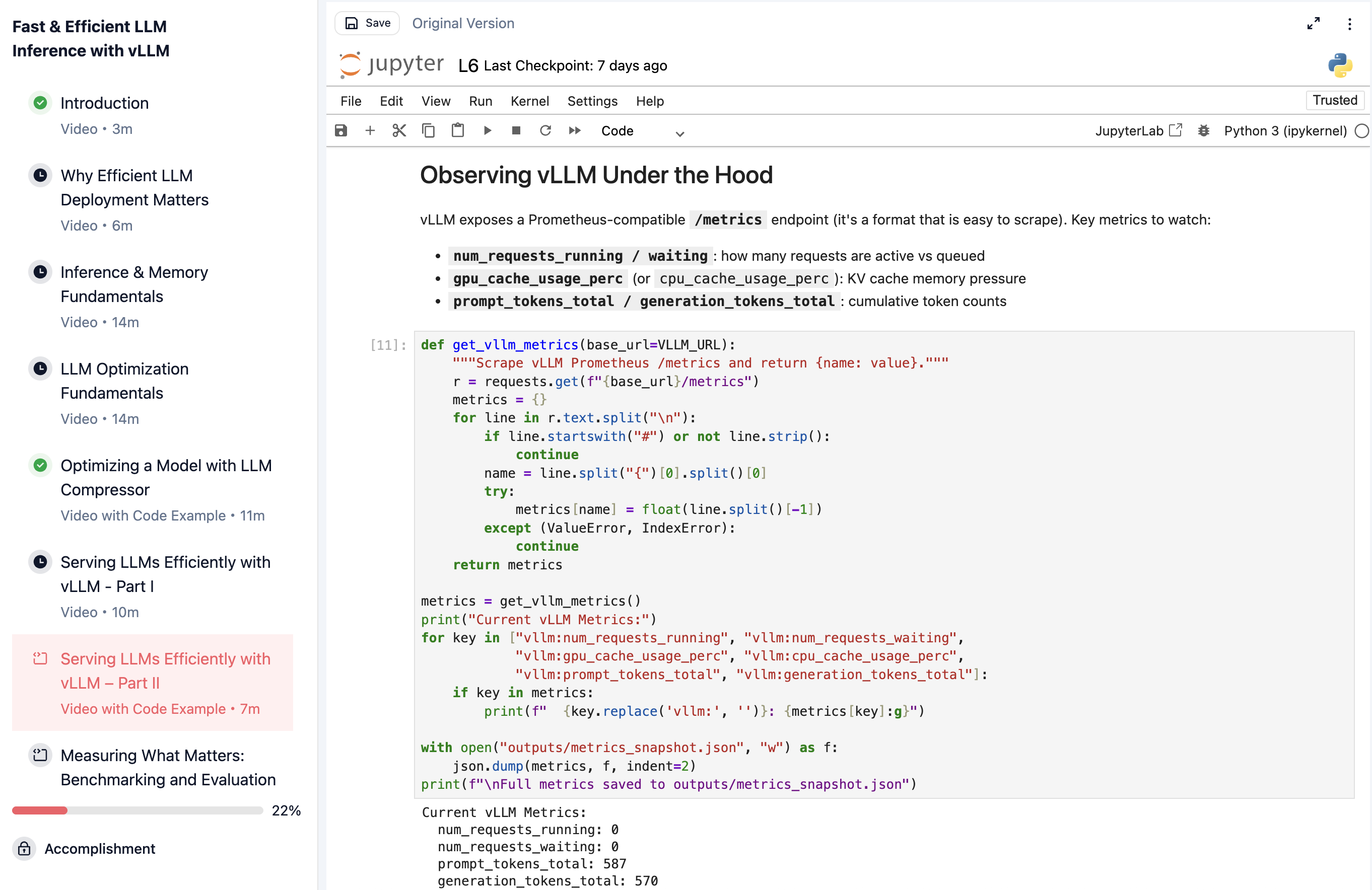This screenshot has height=890, width=1372.
Task: Open the Settings menu
Action: pyautogui.click(x=592, y=101)
